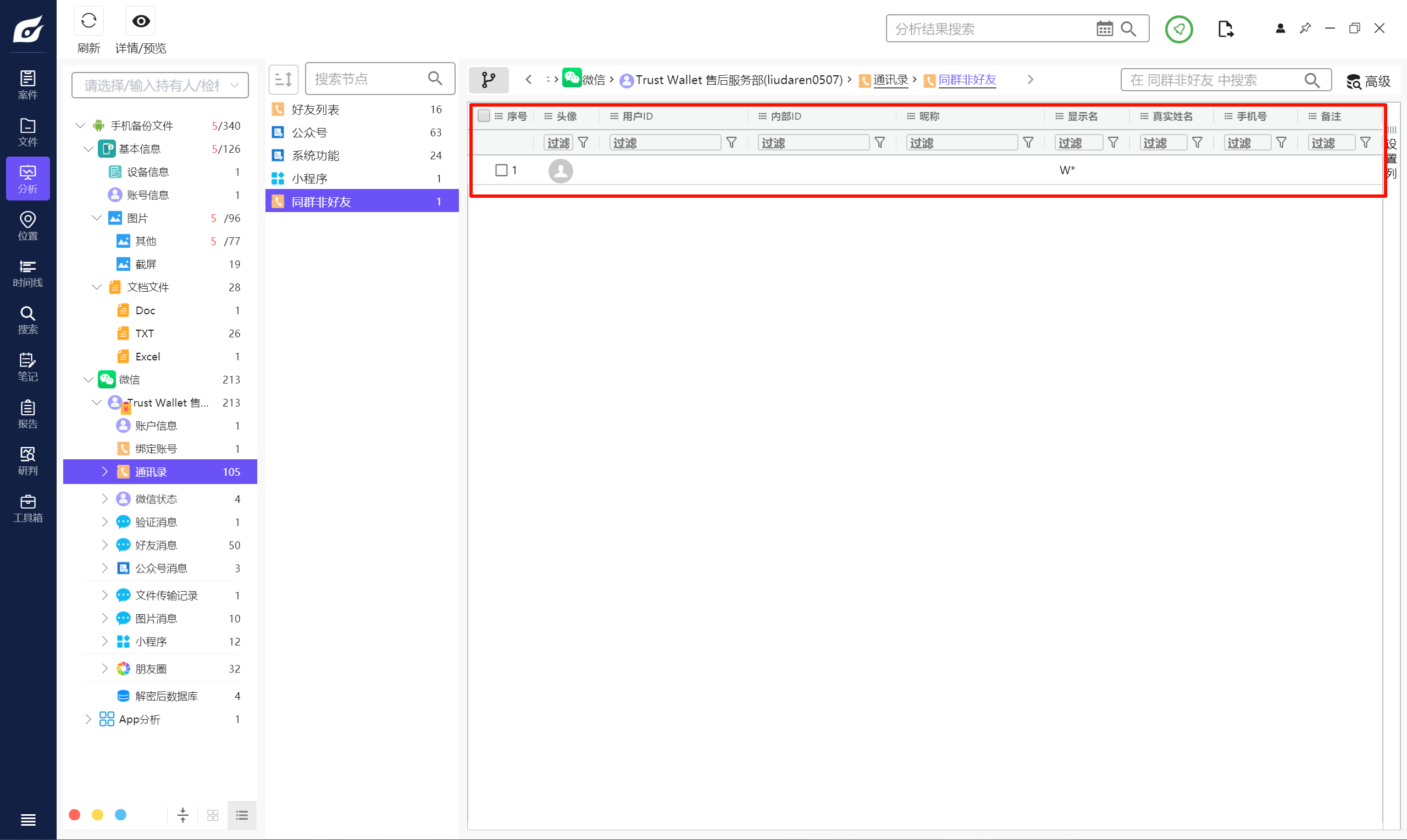Image resolution: width=1407 pixels, height=840 pixels.
Task: Open the 笔记 sidebar icon
Action: (27, 367)
